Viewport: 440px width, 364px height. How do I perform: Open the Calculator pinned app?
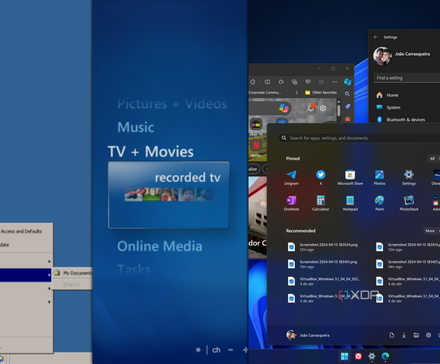[321, 203]
